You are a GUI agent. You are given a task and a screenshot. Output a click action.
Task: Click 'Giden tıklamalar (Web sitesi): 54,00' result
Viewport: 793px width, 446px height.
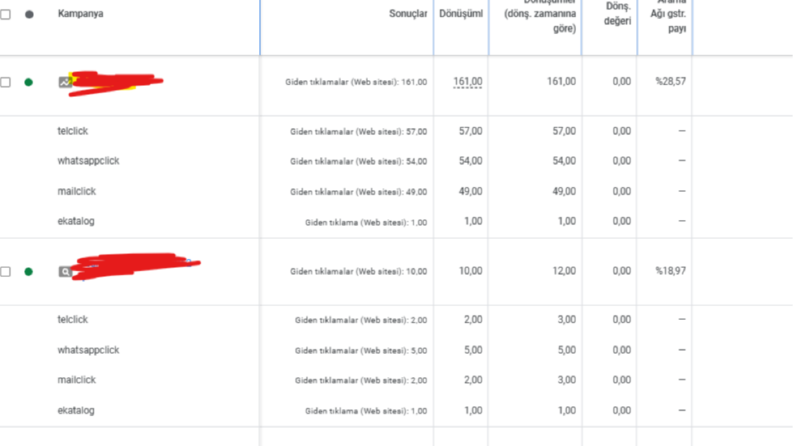tap(359, 161)
